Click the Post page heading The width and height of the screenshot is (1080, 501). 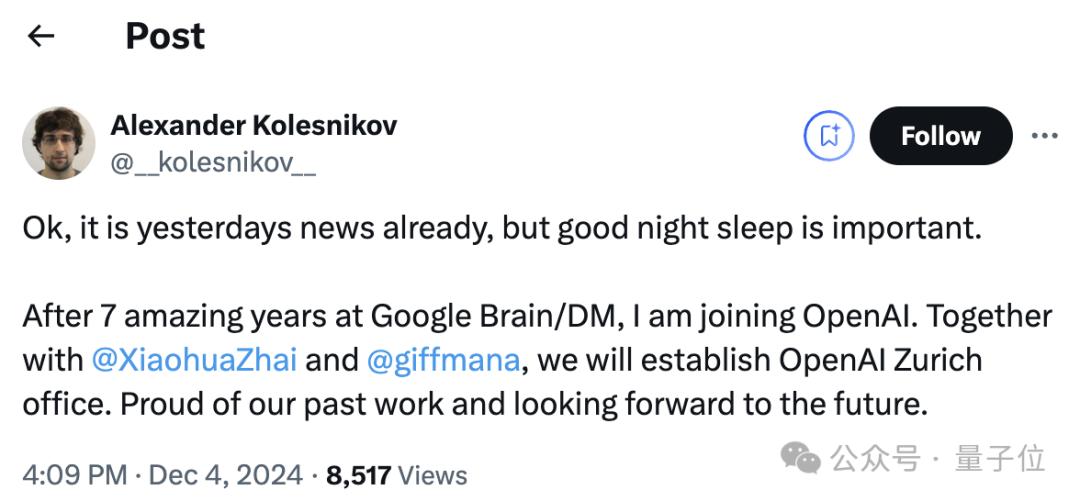pyautogui.click(x=165, y=36)
